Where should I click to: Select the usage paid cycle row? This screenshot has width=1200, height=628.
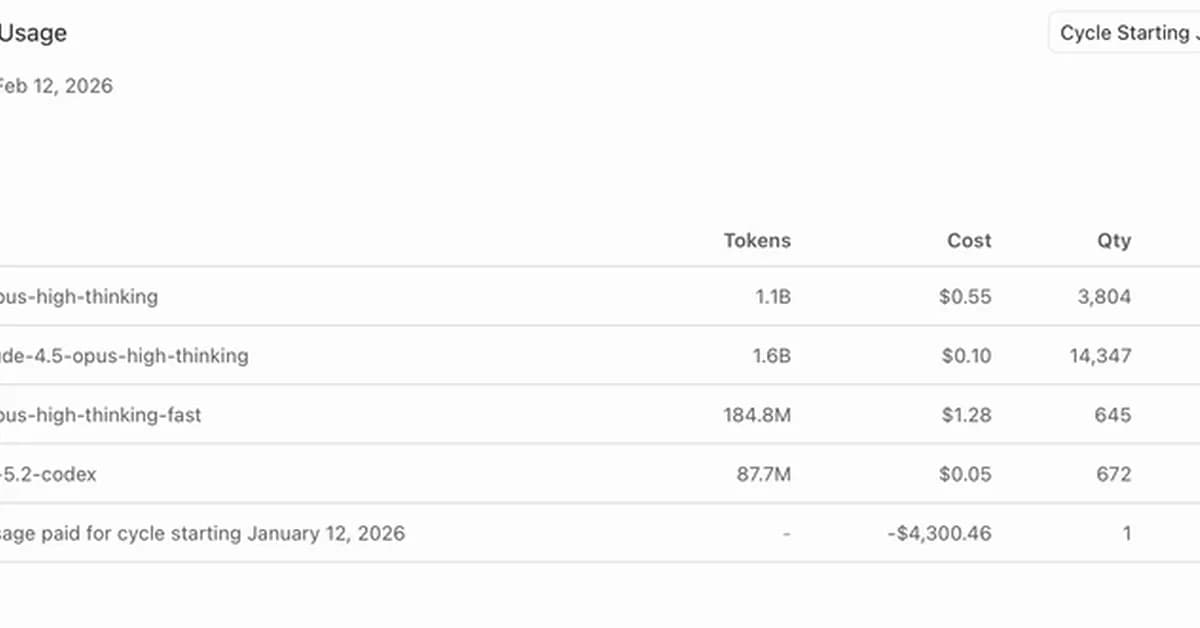200,533
